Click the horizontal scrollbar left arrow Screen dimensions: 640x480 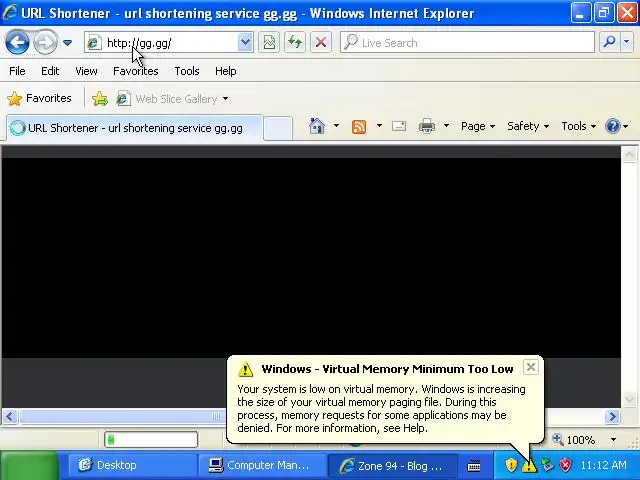10,416
